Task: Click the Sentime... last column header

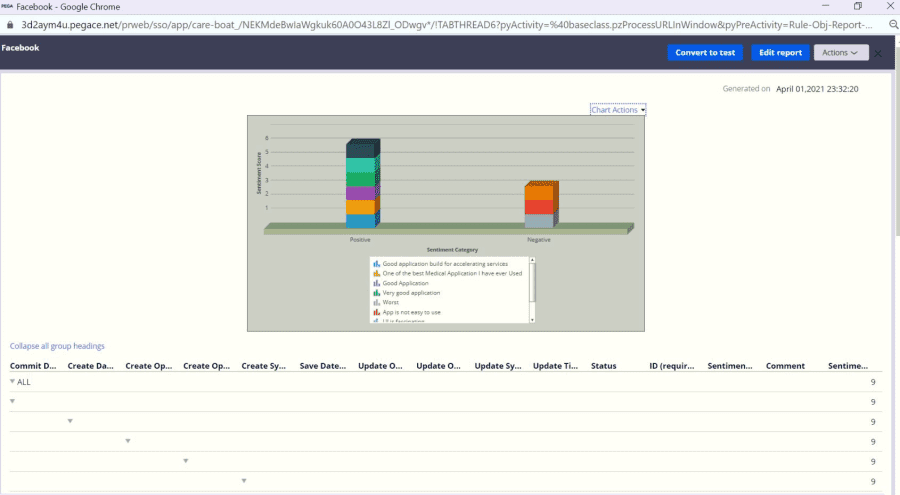Action: coord(848,366)
